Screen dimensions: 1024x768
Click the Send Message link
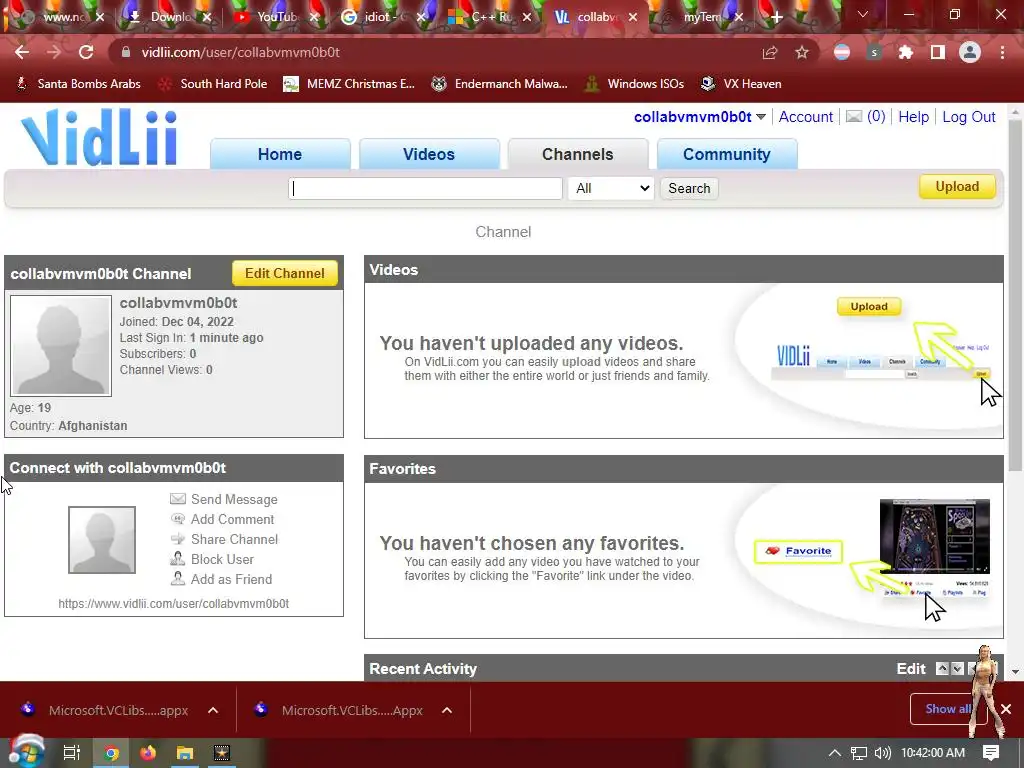(234, 499)
